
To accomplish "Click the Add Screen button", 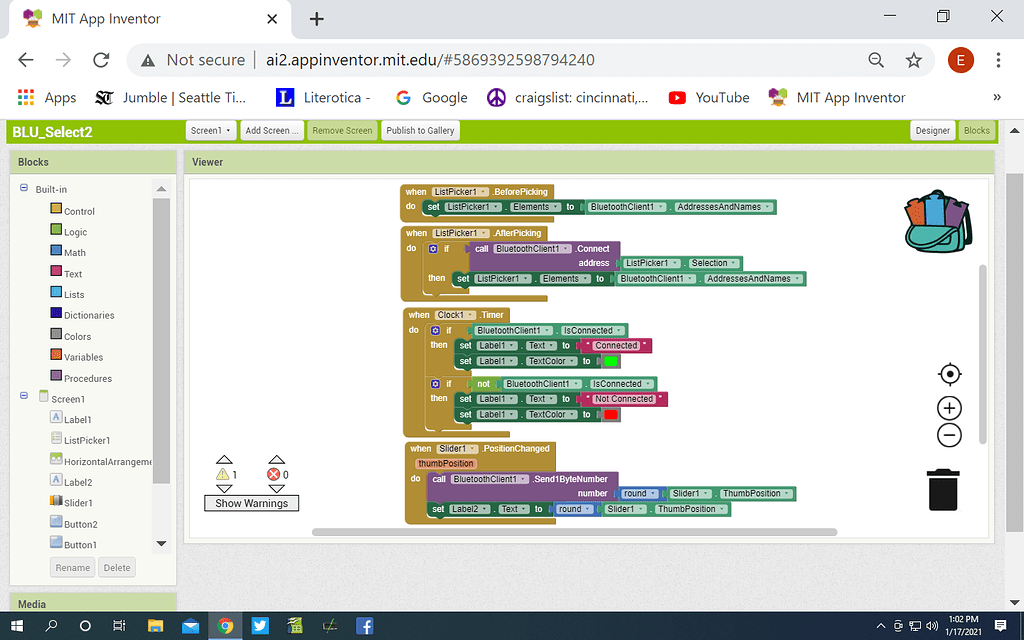I will (271, 130).
